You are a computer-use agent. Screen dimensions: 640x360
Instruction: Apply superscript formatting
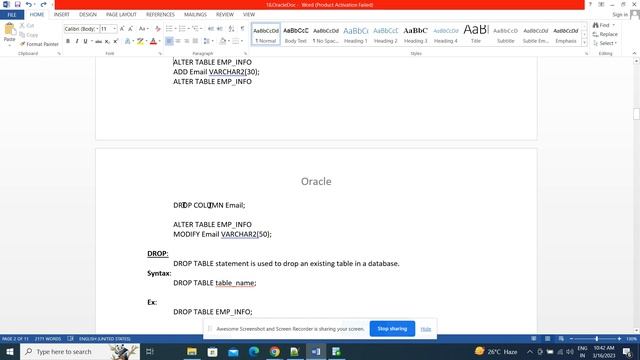116,41
